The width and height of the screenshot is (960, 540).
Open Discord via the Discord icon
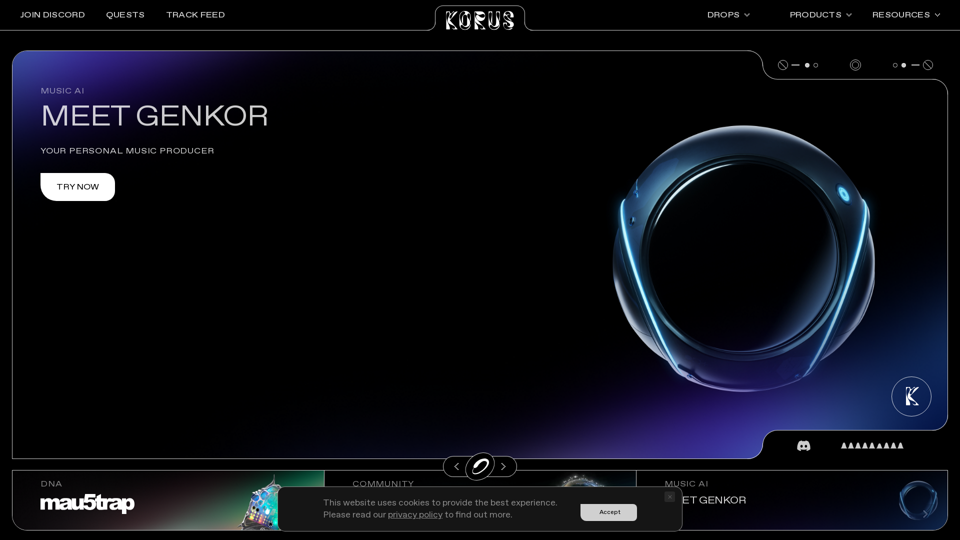(803, 446)
